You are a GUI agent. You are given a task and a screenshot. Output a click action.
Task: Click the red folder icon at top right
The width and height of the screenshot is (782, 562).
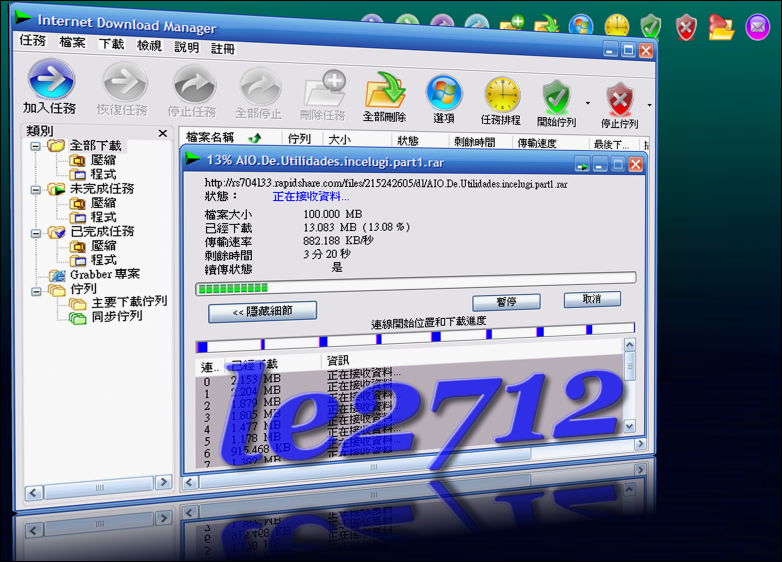pyautogui.click(x=721, y=27)
